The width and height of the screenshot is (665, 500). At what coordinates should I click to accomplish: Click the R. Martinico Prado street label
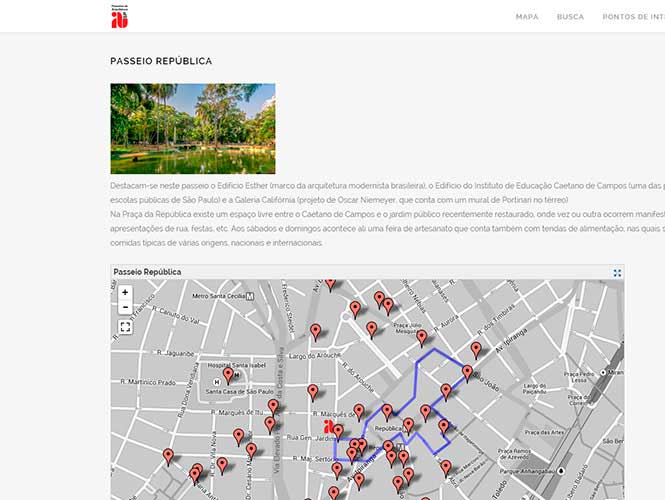pos(148,382)
